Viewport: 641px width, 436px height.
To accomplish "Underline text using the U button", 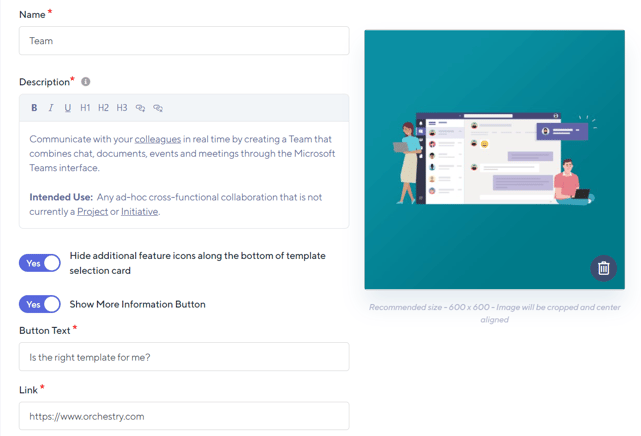I will 68,108.
